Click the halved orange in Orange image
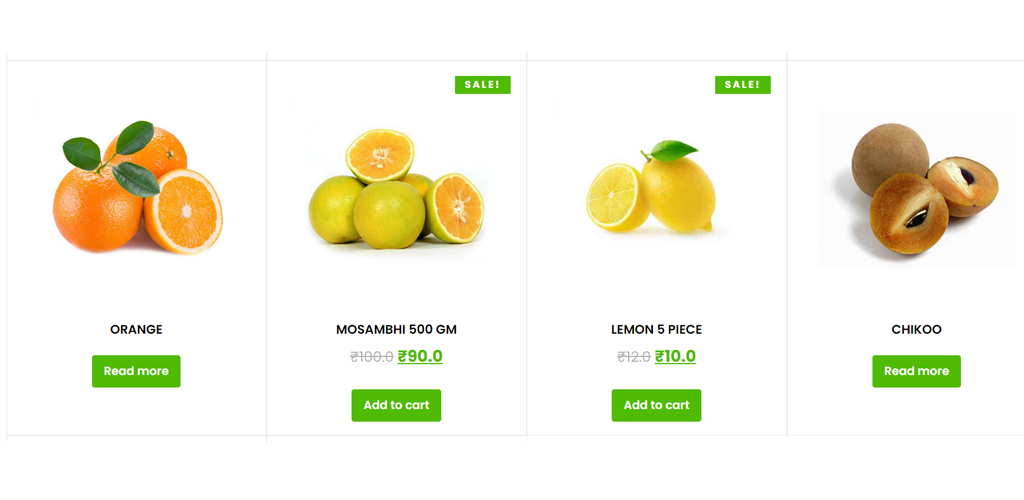The image size is (1024, 500). click(x=184, y=211)
